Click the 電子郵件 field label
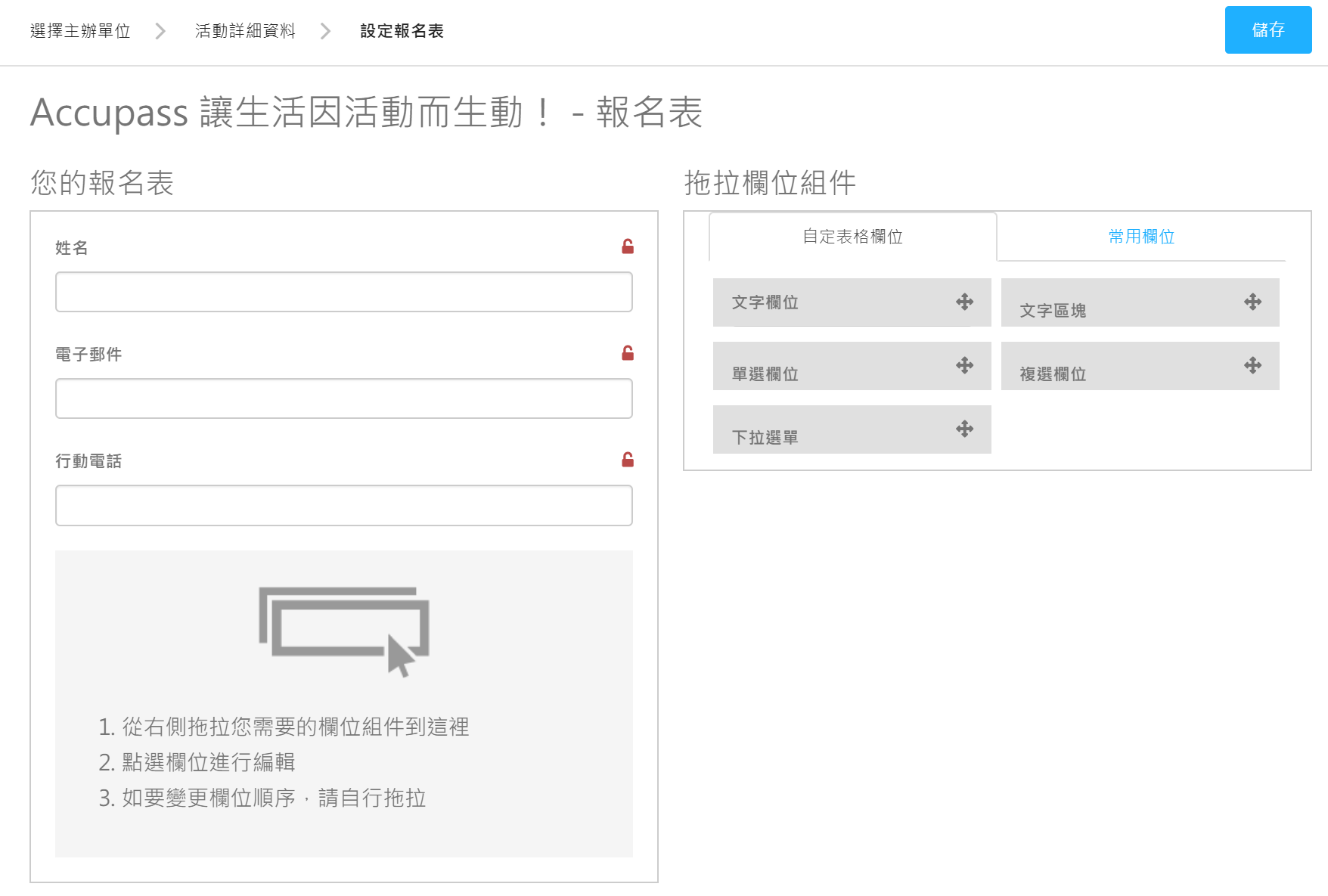Image resolution: width=1328 pixels, height=896 pixels. coord(88,355)
